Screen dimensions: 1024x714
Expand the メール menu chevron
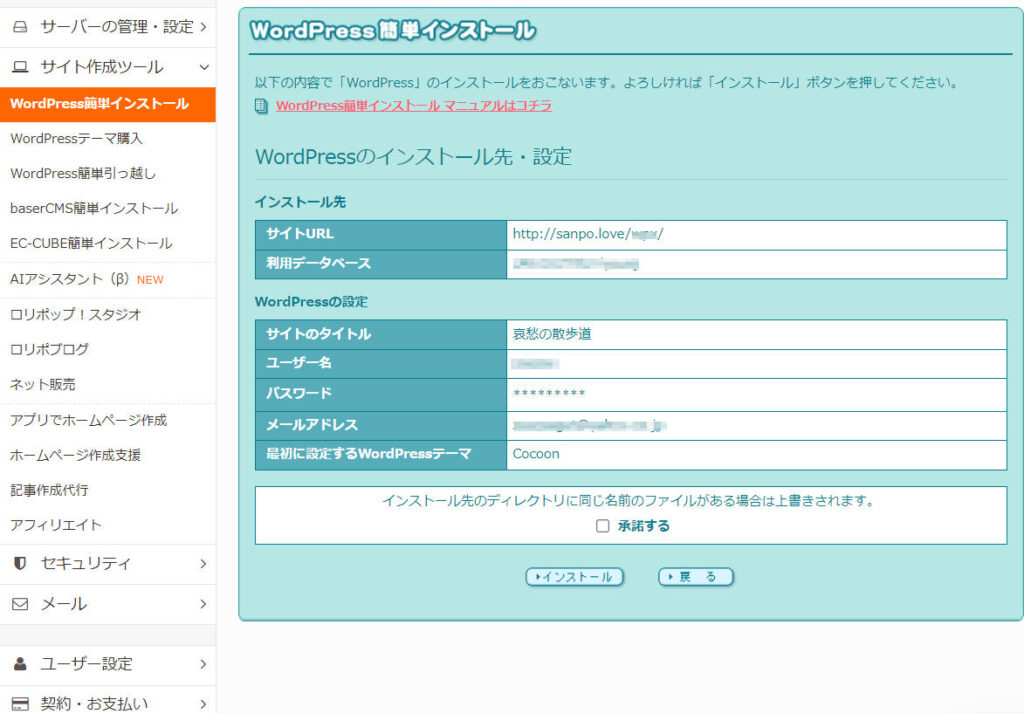point(203,604)
